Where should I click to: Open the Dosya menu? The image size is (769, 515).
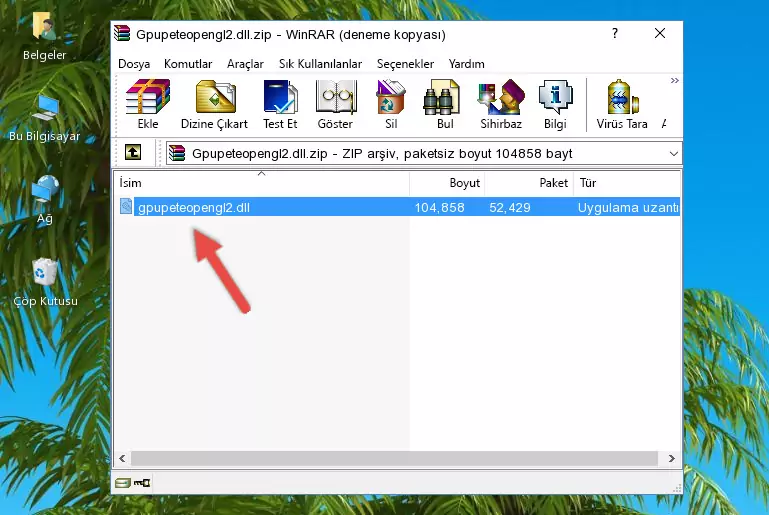[134, 64]
